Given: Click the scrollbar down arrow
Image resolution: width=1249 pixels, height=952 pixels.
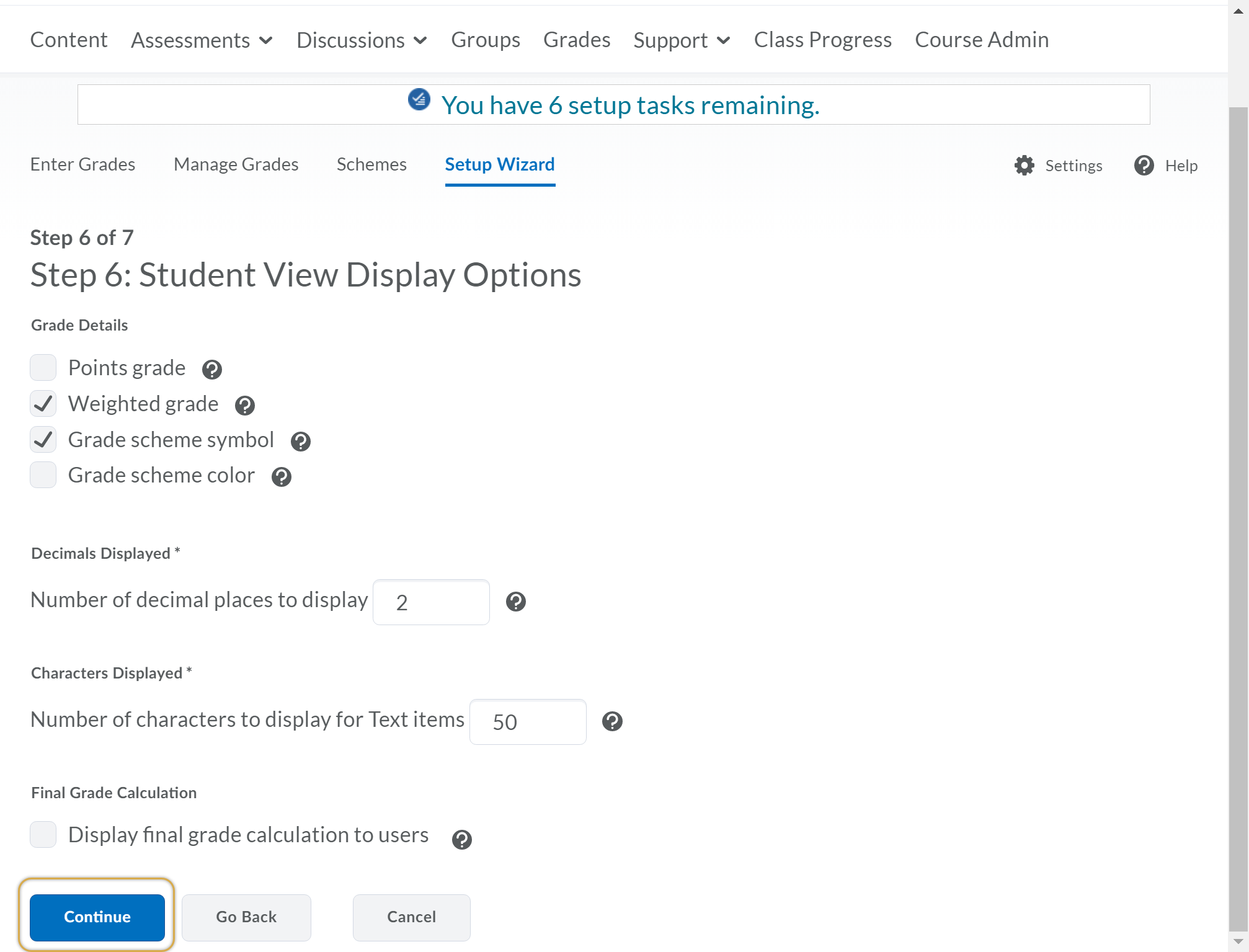Looking at the screenshot, I should click(x=1238, y=941).
